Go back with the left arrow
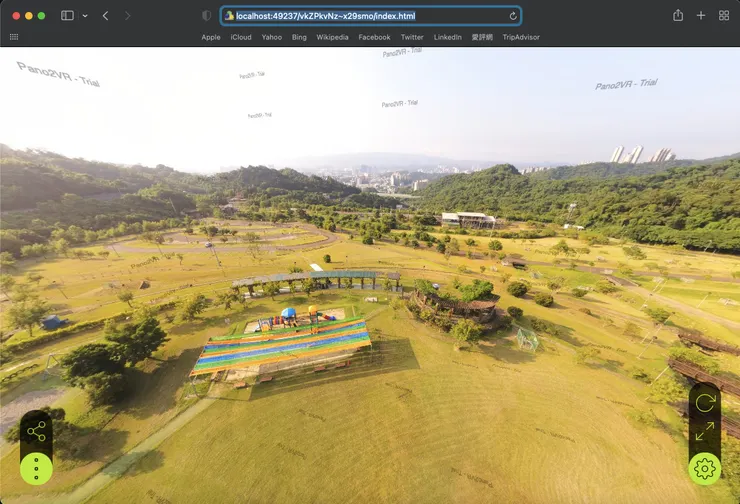 click(106, 16)
